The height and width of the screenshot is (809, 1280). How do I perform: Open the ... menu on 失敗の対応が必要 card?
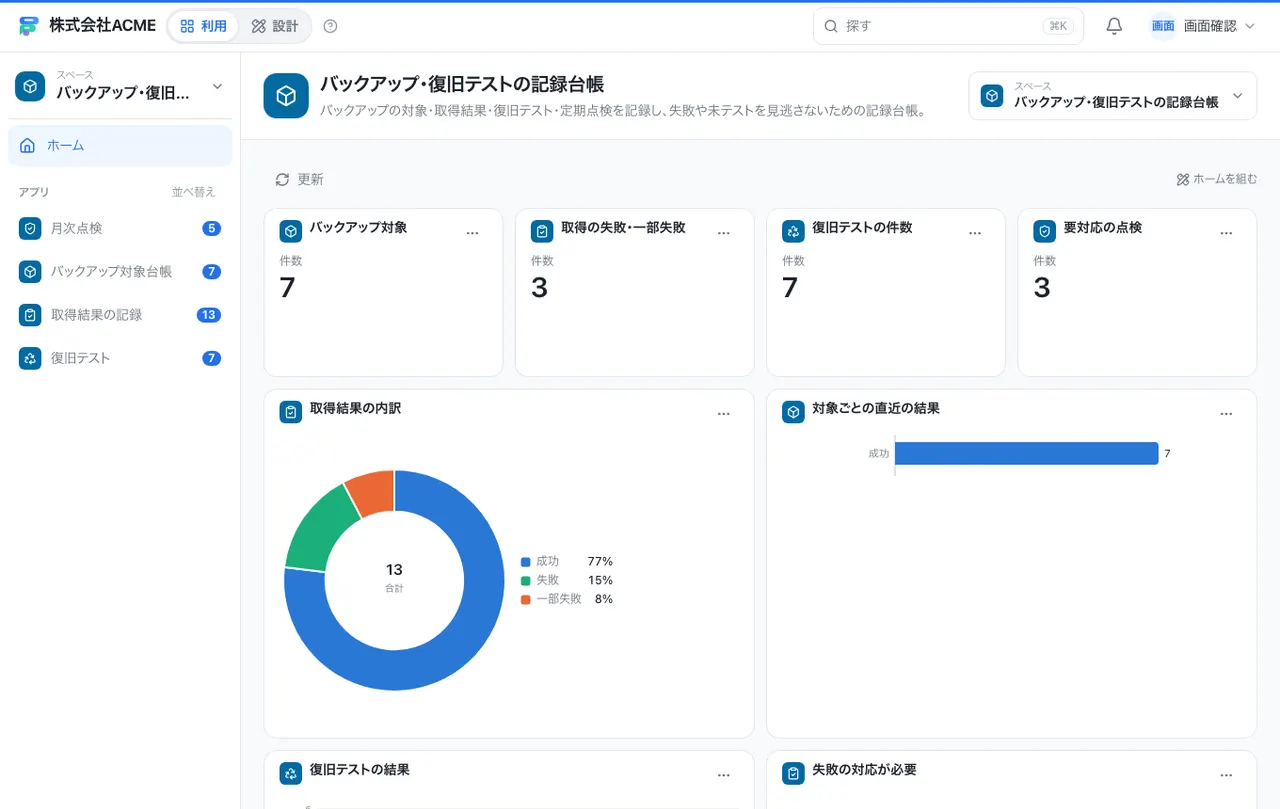(1226, 775)
